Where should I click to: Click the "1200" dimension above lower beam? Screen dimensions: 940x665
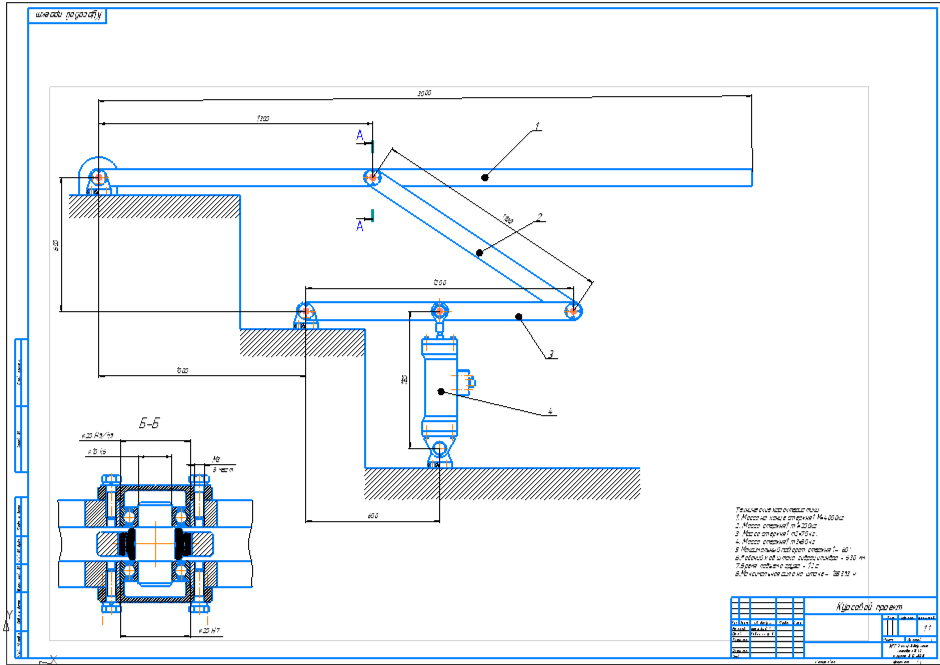pos(439,282)
